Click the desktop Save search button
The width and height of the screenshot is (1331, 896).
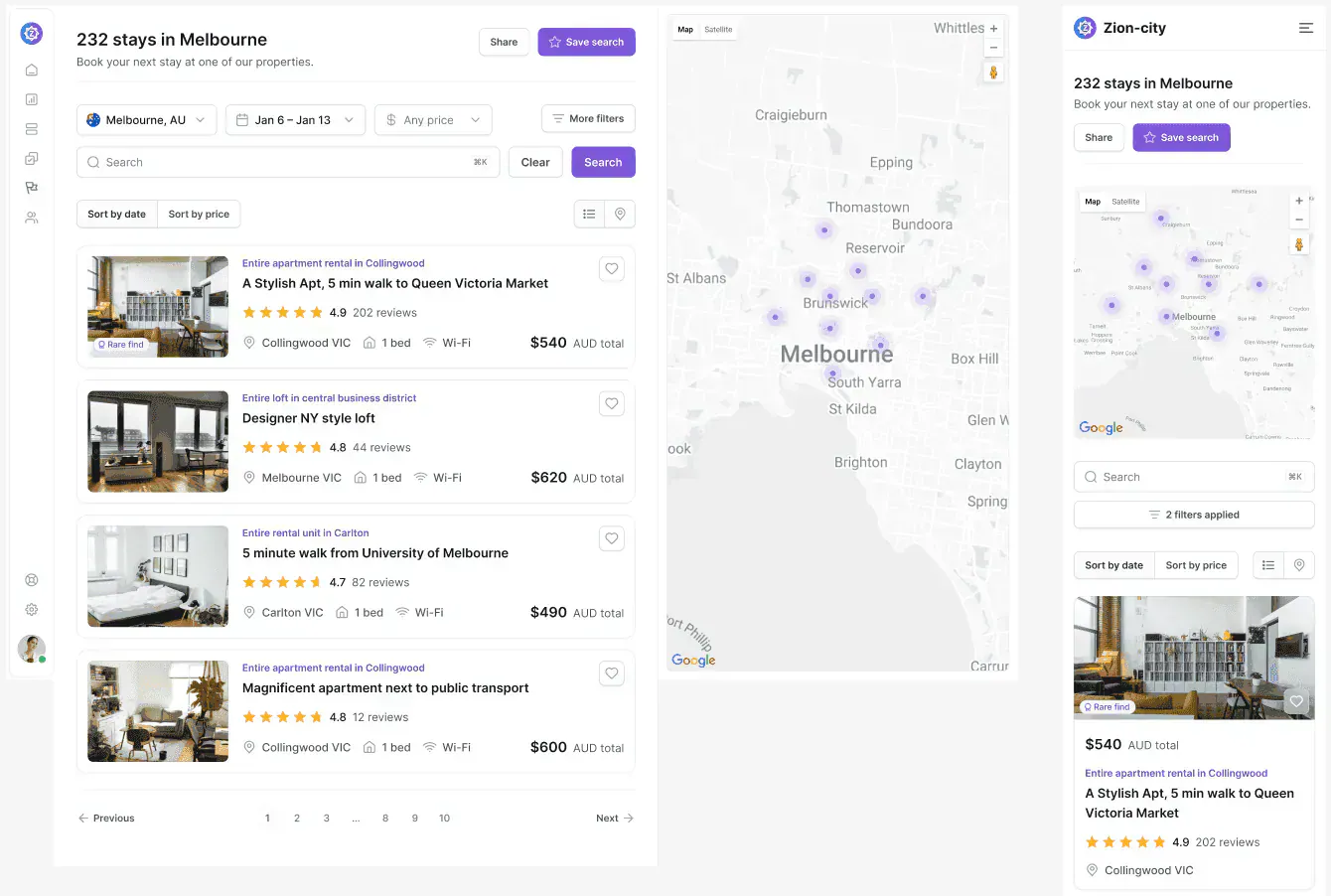(x=586, y=42)
